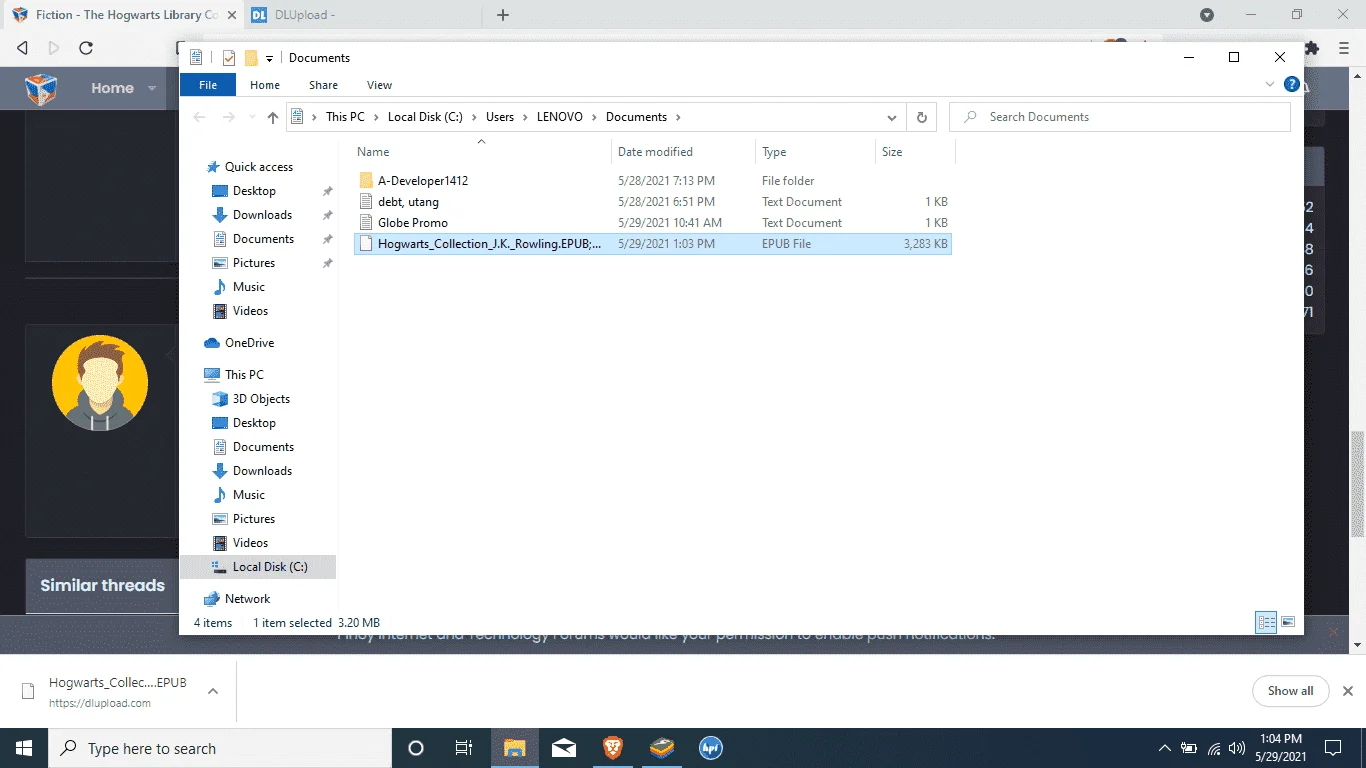Click LENOVO in the address path
Image resolution: width=1366 pixels, height=768 pixels.
[560, 117]
